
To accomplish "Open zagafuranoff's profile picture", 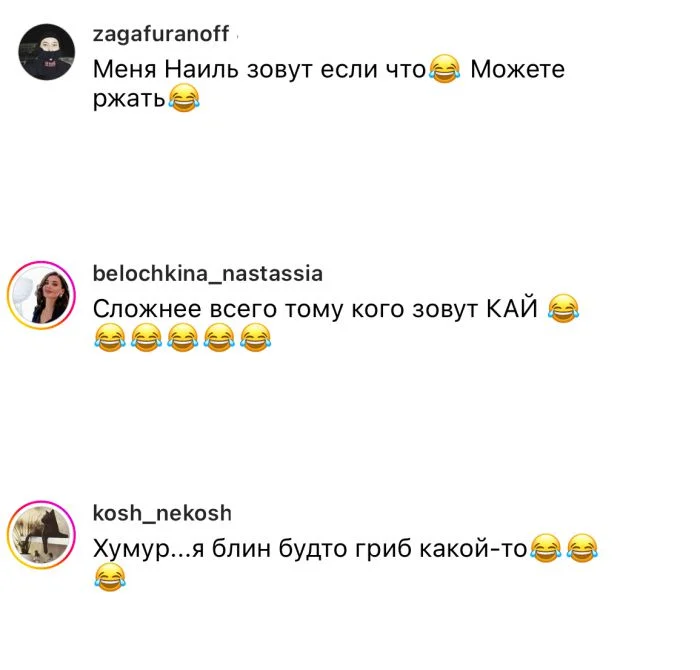I will tap(46, 52).
